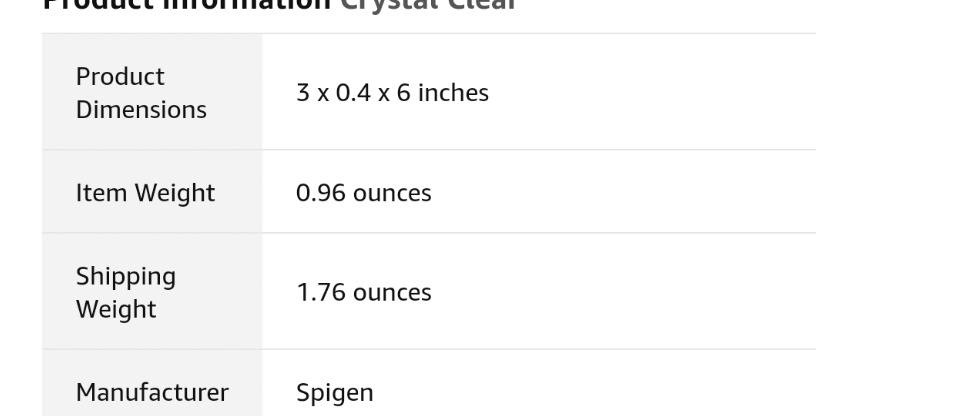Click the Crystal Clear heading text
The width and height of the screenshot is (960, 416).
click(428, 4)
